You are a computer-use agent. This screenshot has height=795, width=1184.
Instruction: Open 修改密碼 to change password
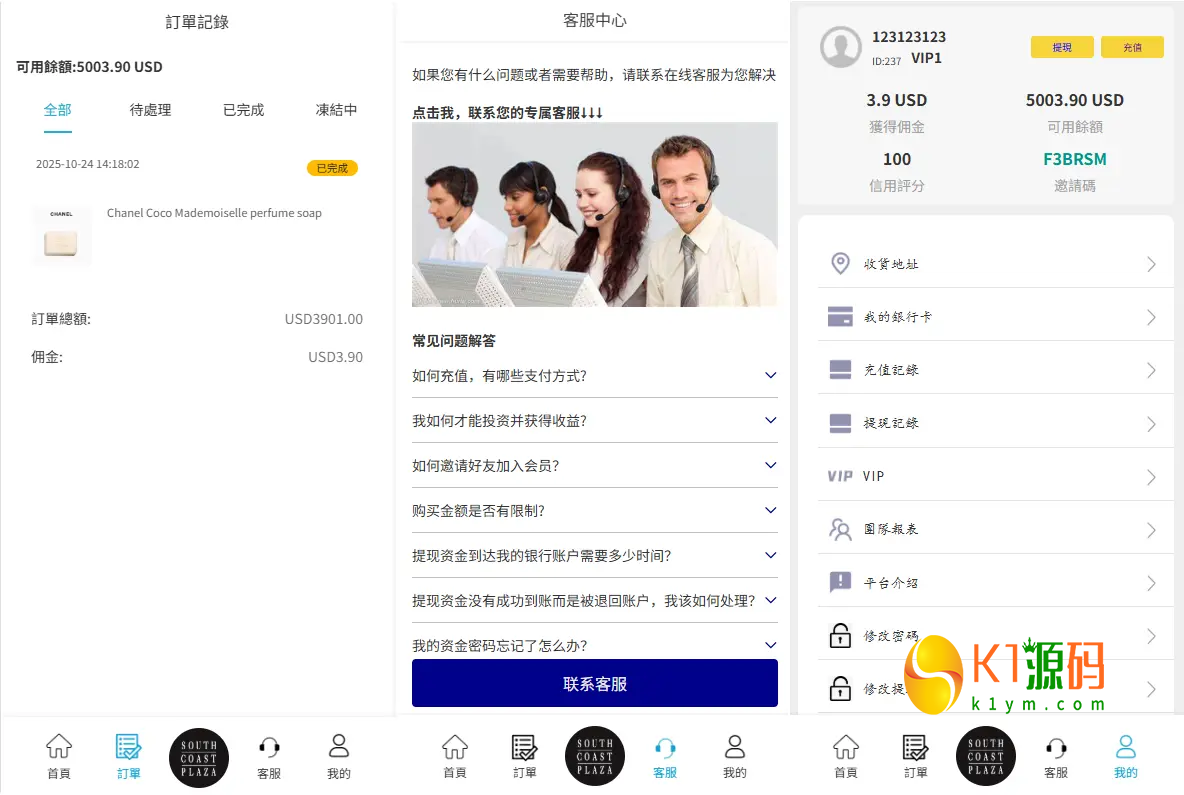(995, 635)
